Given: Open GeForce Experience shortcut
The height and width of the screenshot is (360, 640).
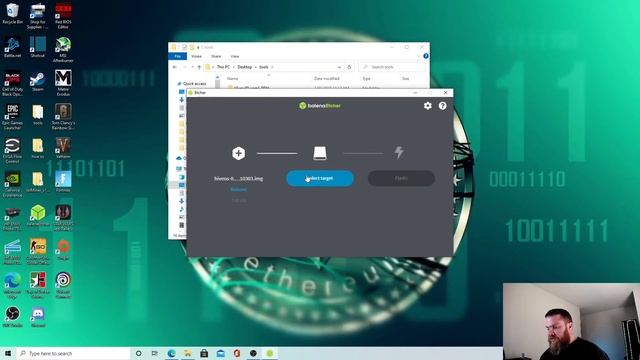Looking at the screenshot, I should pyautogui.click(x=12, y=184).
